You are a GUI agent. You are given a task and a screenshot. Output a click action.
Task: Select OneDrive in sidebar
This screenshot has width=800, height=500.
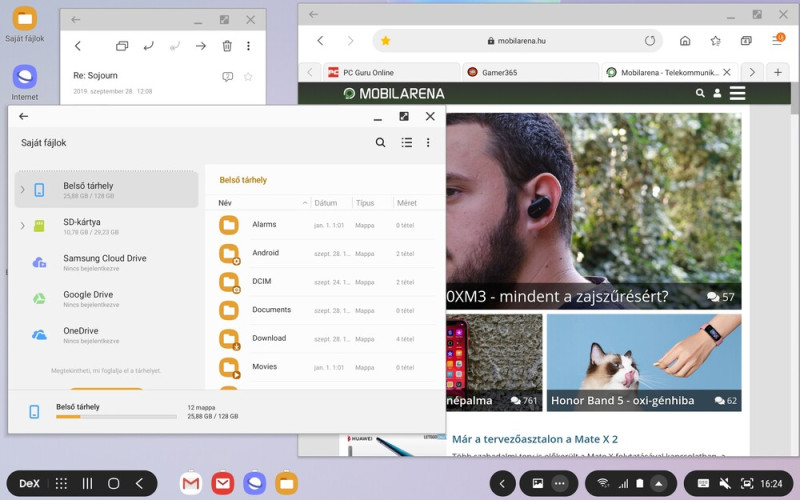click(x=106, y=335)
